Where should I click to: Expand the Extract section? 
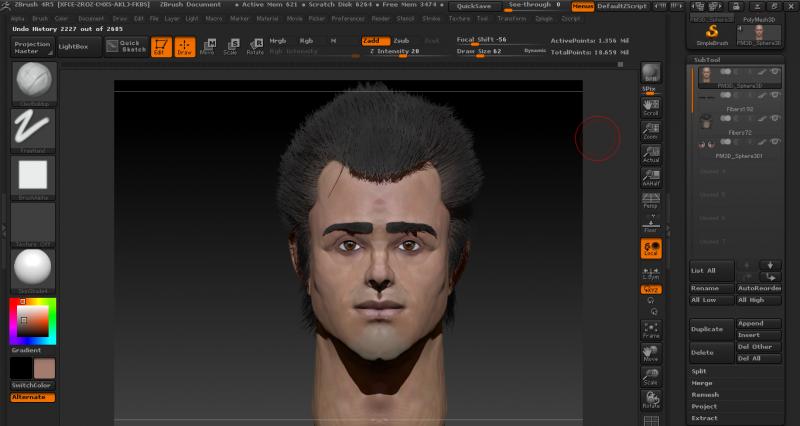point(704,418)
